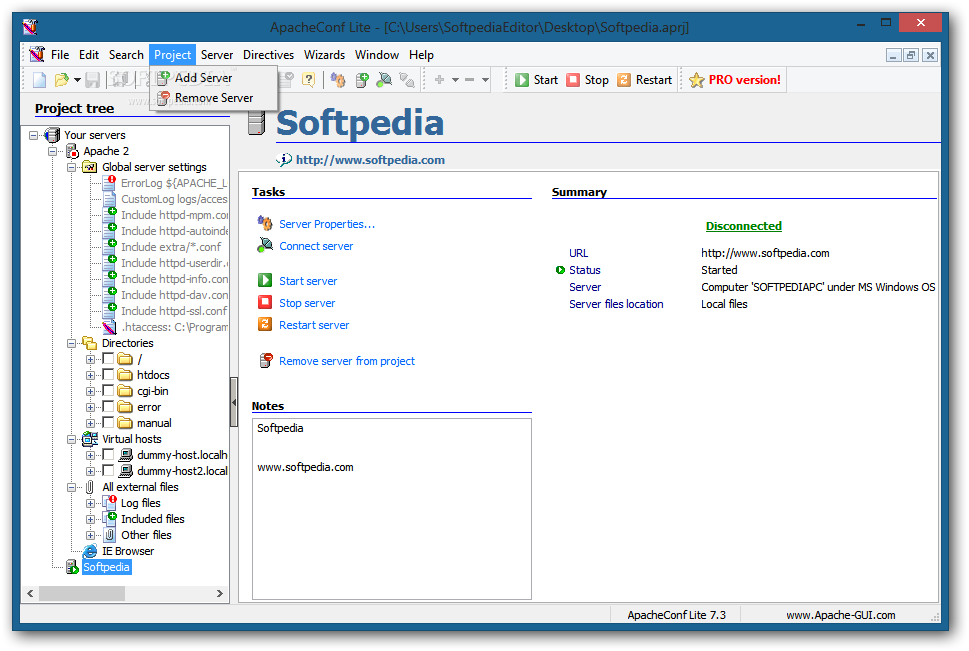Viewport: 969px width, 651px height.
Task: Collapse the Directories tree node
Action: point(72,343)
